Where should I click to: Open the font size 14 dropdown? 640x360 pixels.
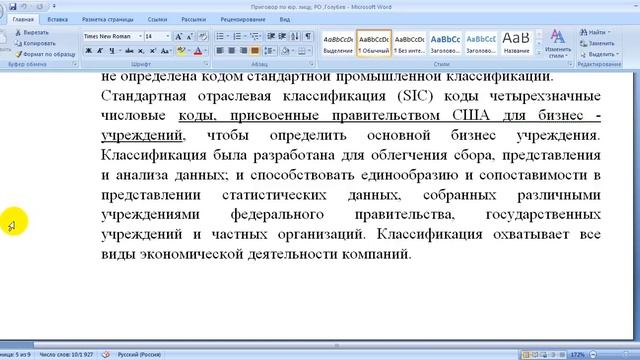point(167,36)
